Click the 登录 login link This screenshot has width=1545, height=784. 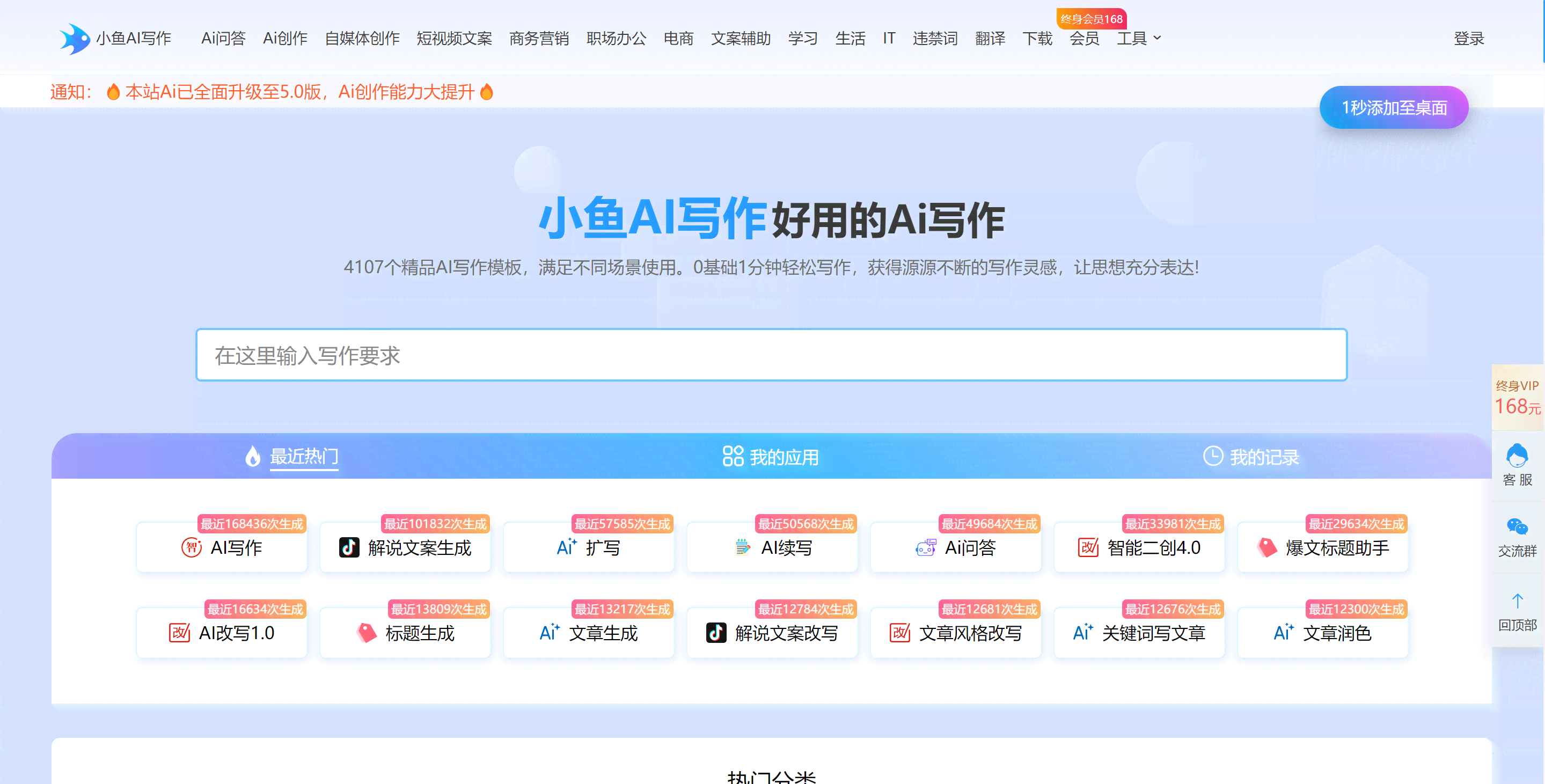(x=1469, y=39)
